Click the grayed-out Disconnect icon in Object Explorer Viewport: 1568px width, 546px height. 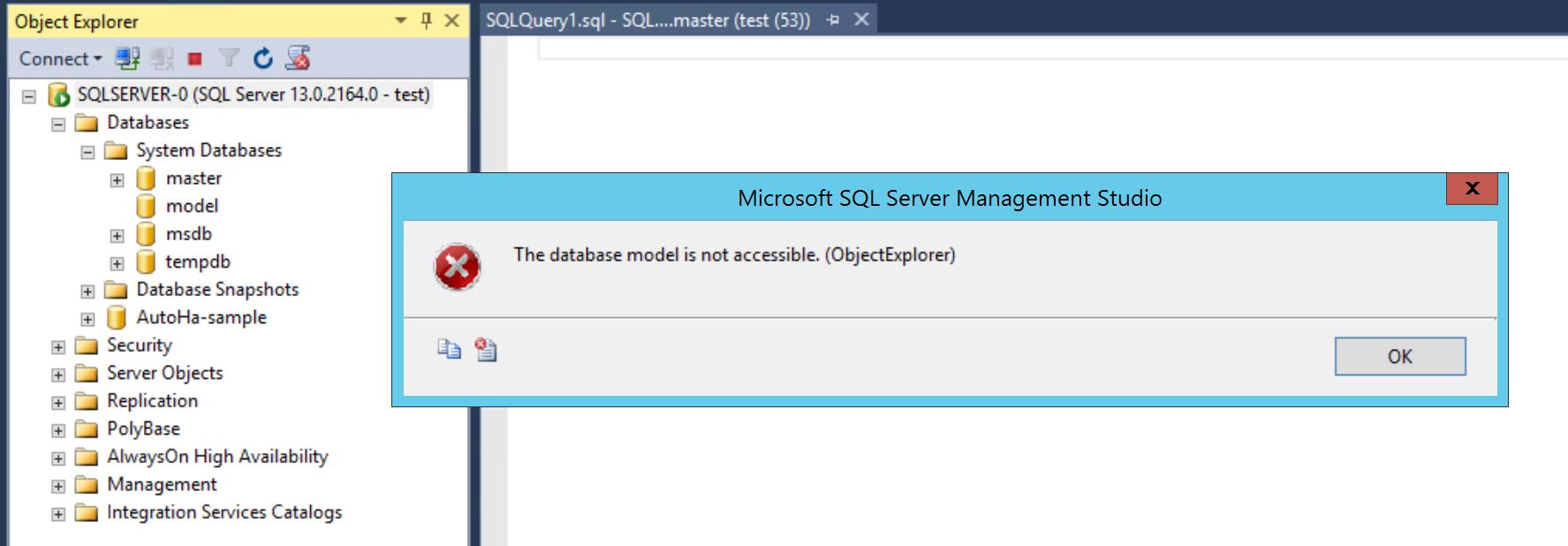tap(162, 58)
